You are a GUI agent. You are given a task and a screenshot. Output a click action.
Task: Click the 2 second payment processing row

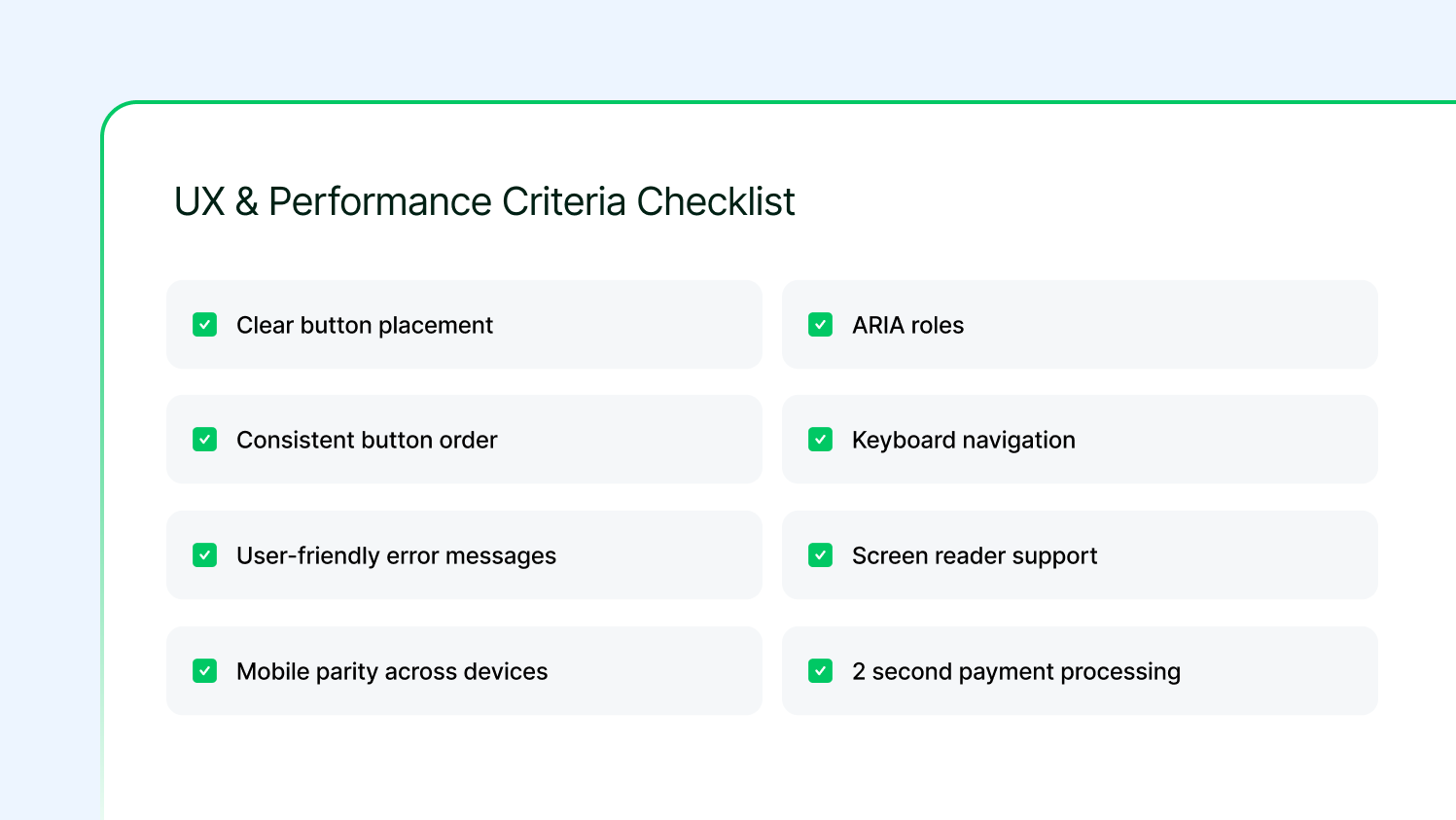coord(1080,671)
